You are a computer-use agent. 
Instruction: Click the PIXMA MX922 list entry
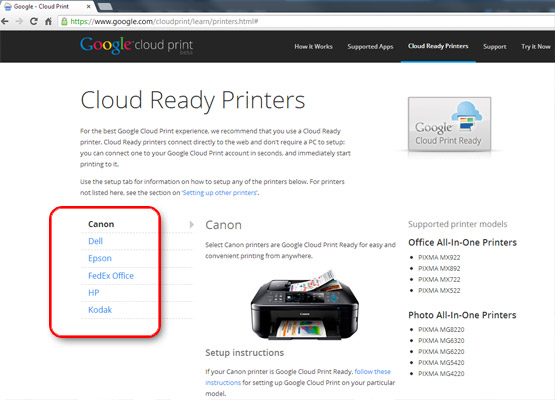(x=439, y=257)
